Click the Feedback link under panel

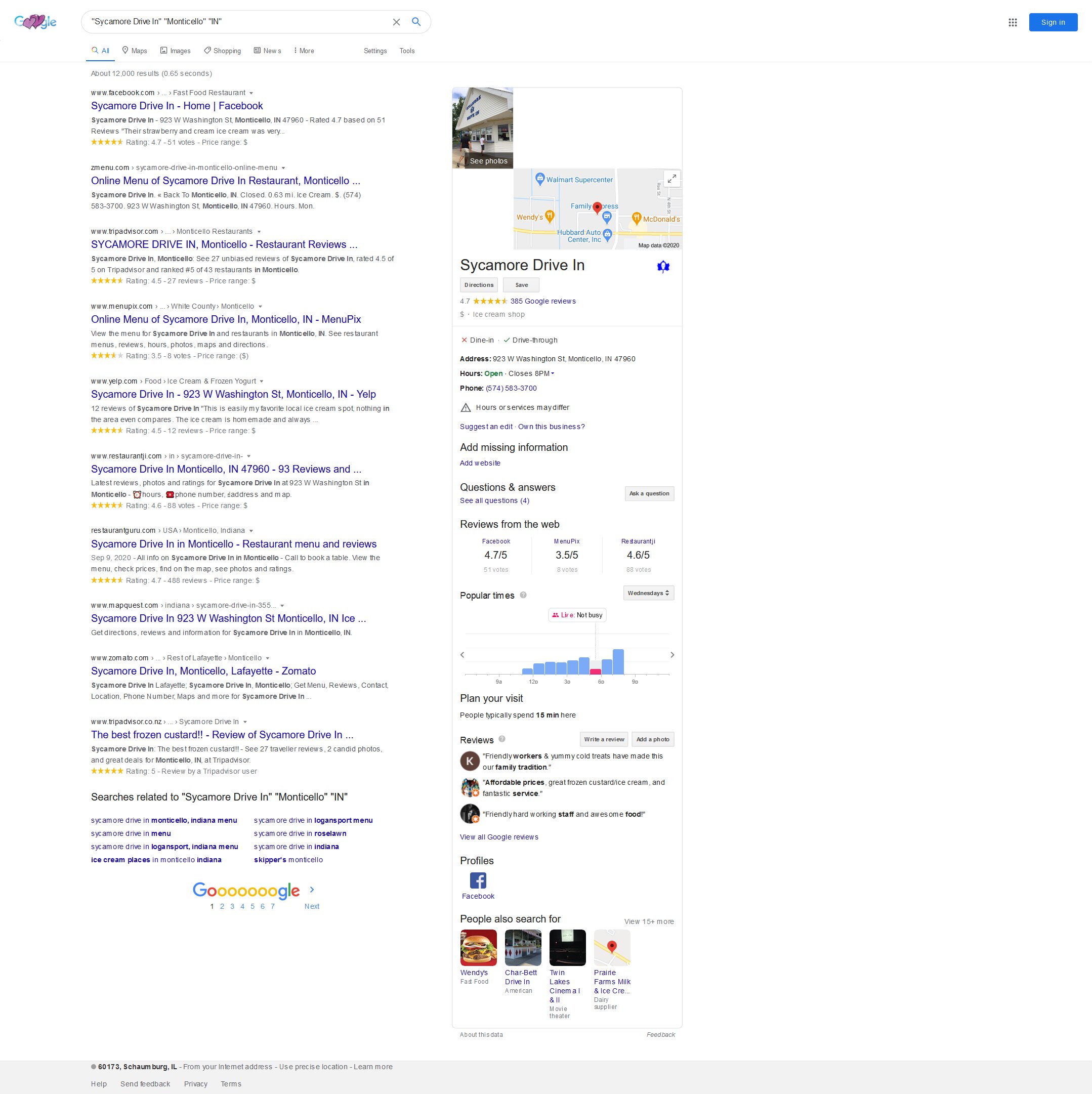660,1034
